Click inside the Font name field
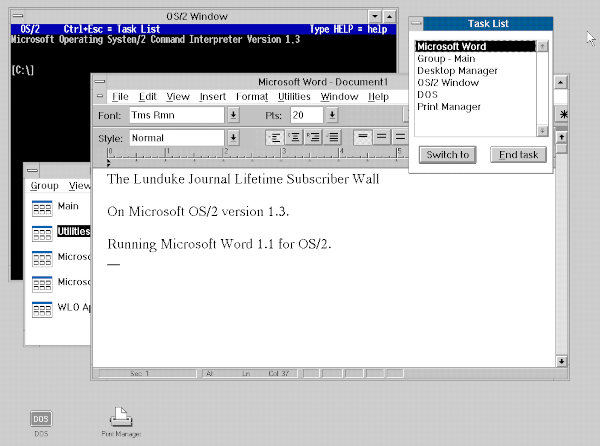This screenshot has height=446, width=600. pyautogui.click(x=176, y=115)
